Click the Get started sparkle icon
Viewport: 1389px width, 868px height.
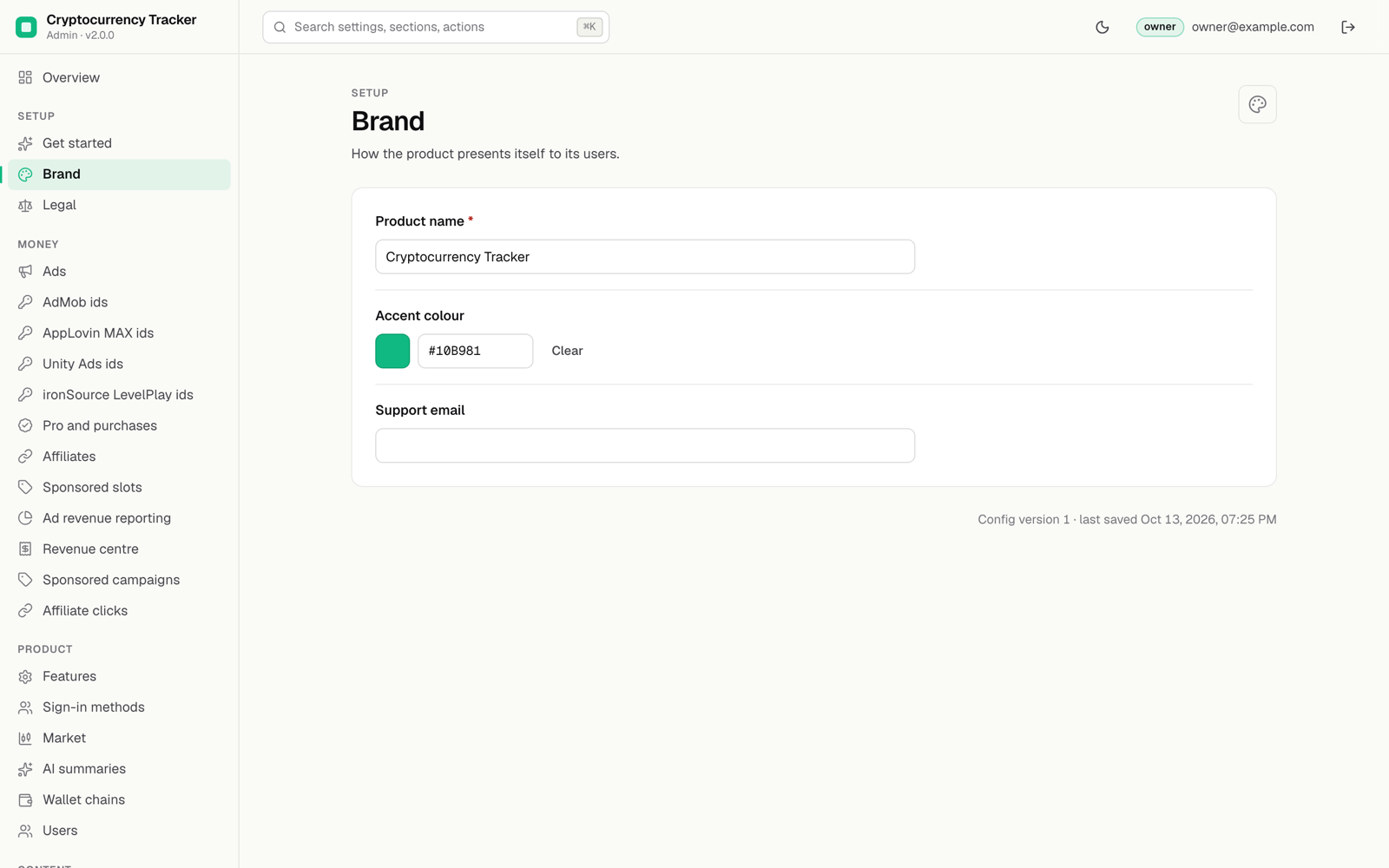coord(25,143)
